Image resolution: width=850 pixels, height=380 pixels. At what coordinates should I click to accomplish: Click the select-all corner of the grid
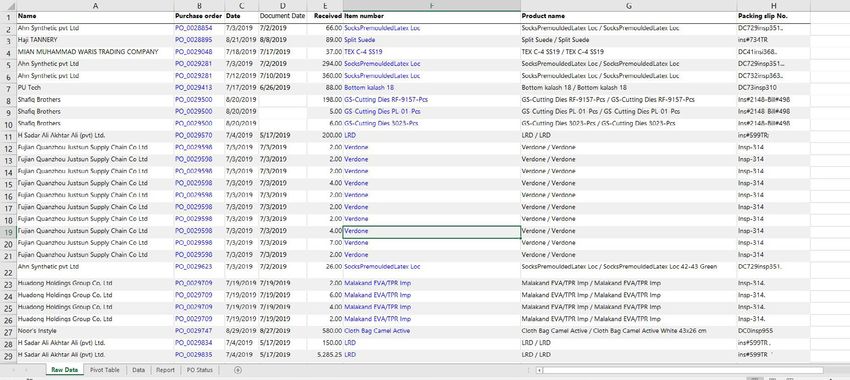8,5
